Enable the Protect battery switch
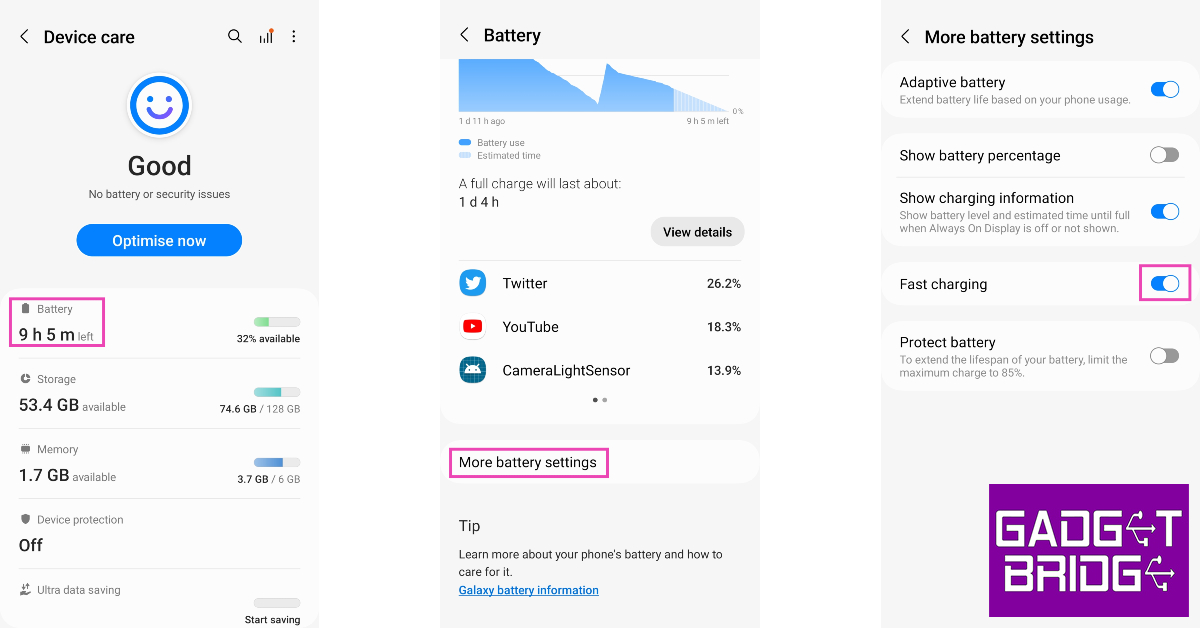This screenshot has width=1200, height=628. tap(1164, 356)
